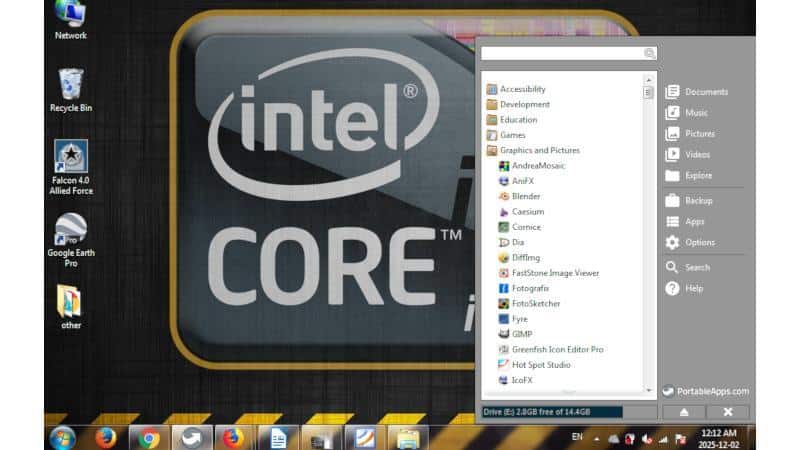
Task: Open Chrome from the Windows taskbar
Action: pyautogui.click(x=148, y=438)
